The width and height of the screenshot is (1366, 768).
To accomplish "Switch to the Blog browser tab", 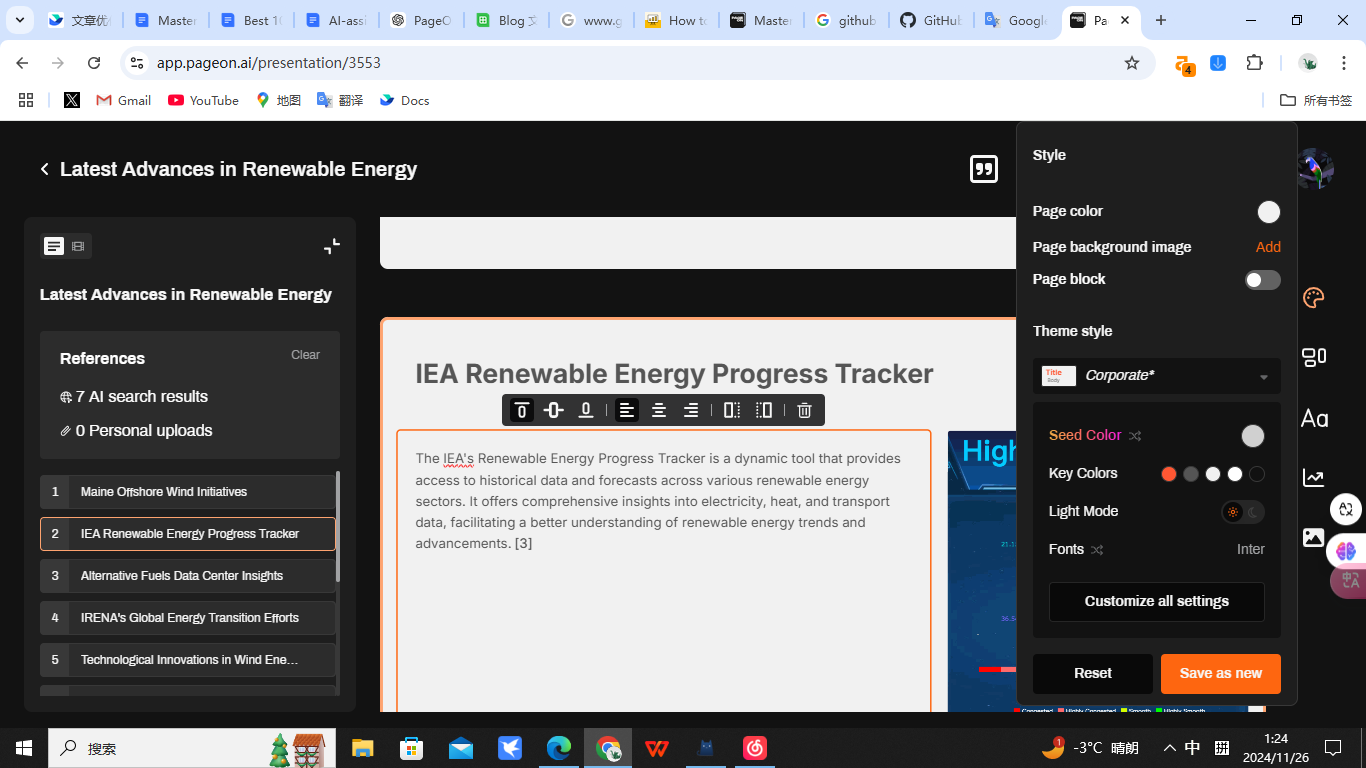I will click(x=506, y=20).
